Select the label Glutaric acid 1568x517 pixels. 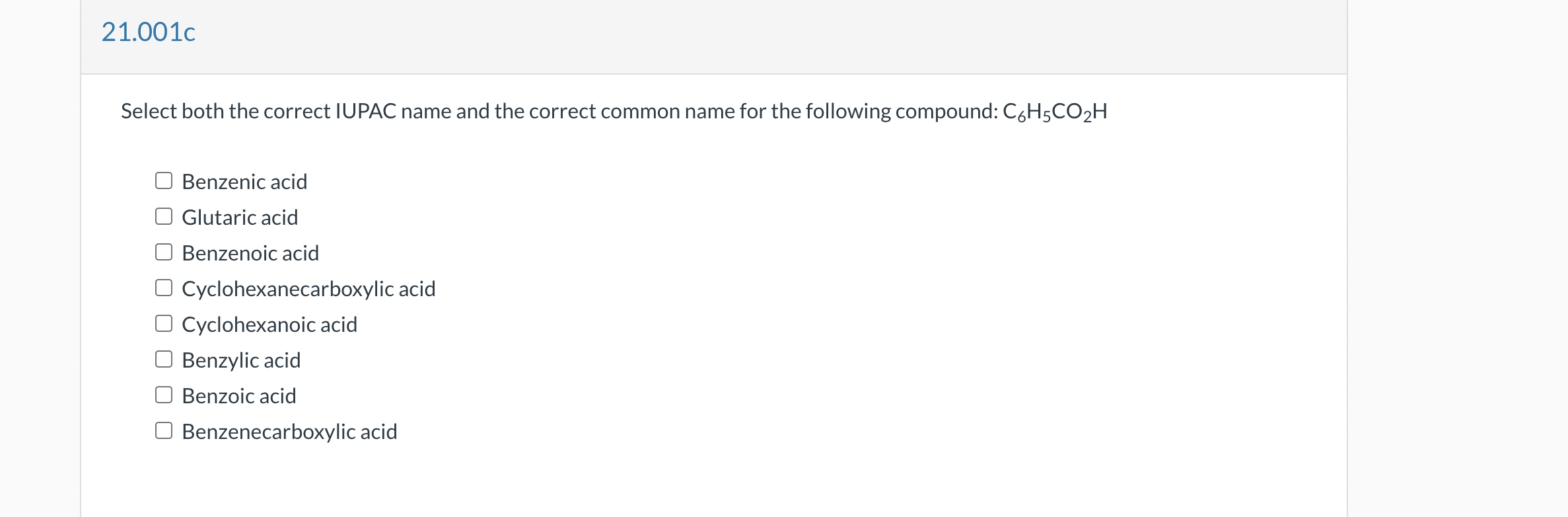(239, 216)
